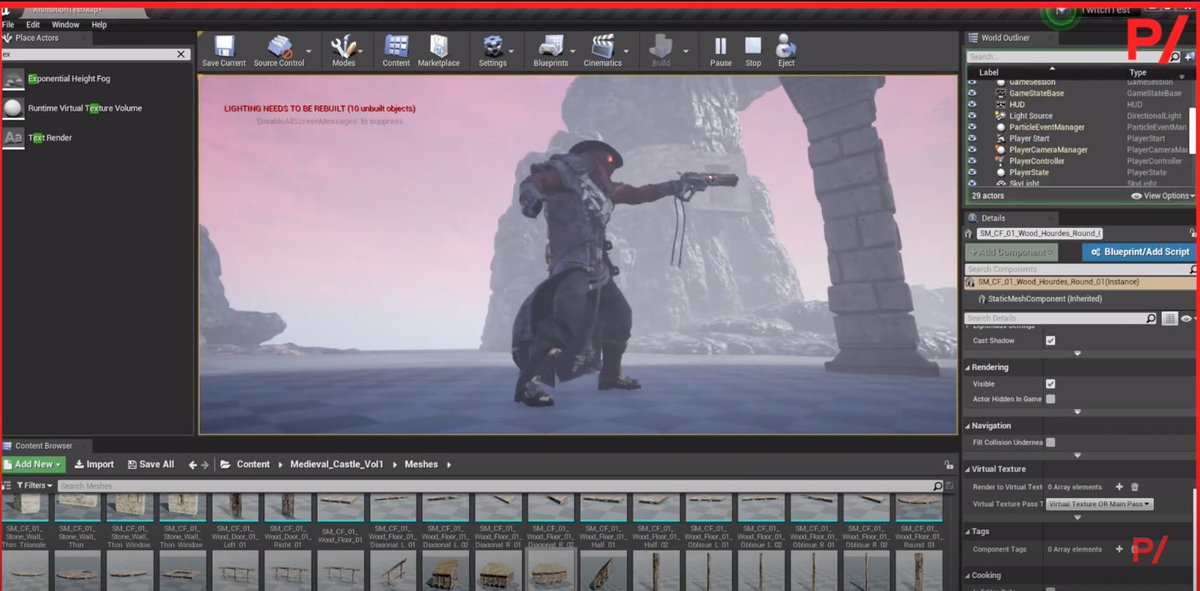Viewport: 1200px width, 591px height.
Task: Click the Save Current toolbar icon
Action: [x=224, y=51]
